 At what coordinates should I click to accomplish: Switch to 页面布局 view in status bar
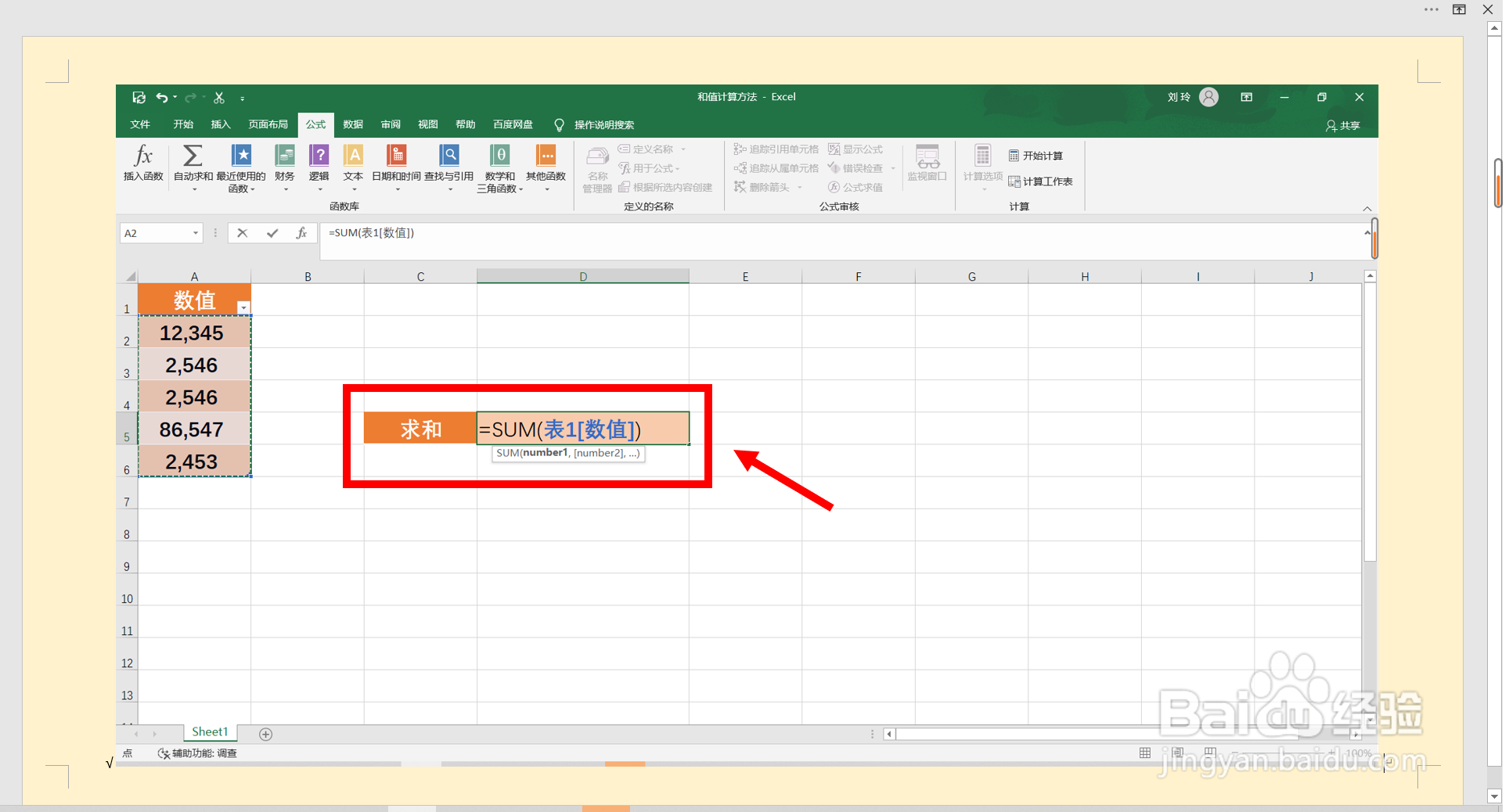[x=1177, y=753]
